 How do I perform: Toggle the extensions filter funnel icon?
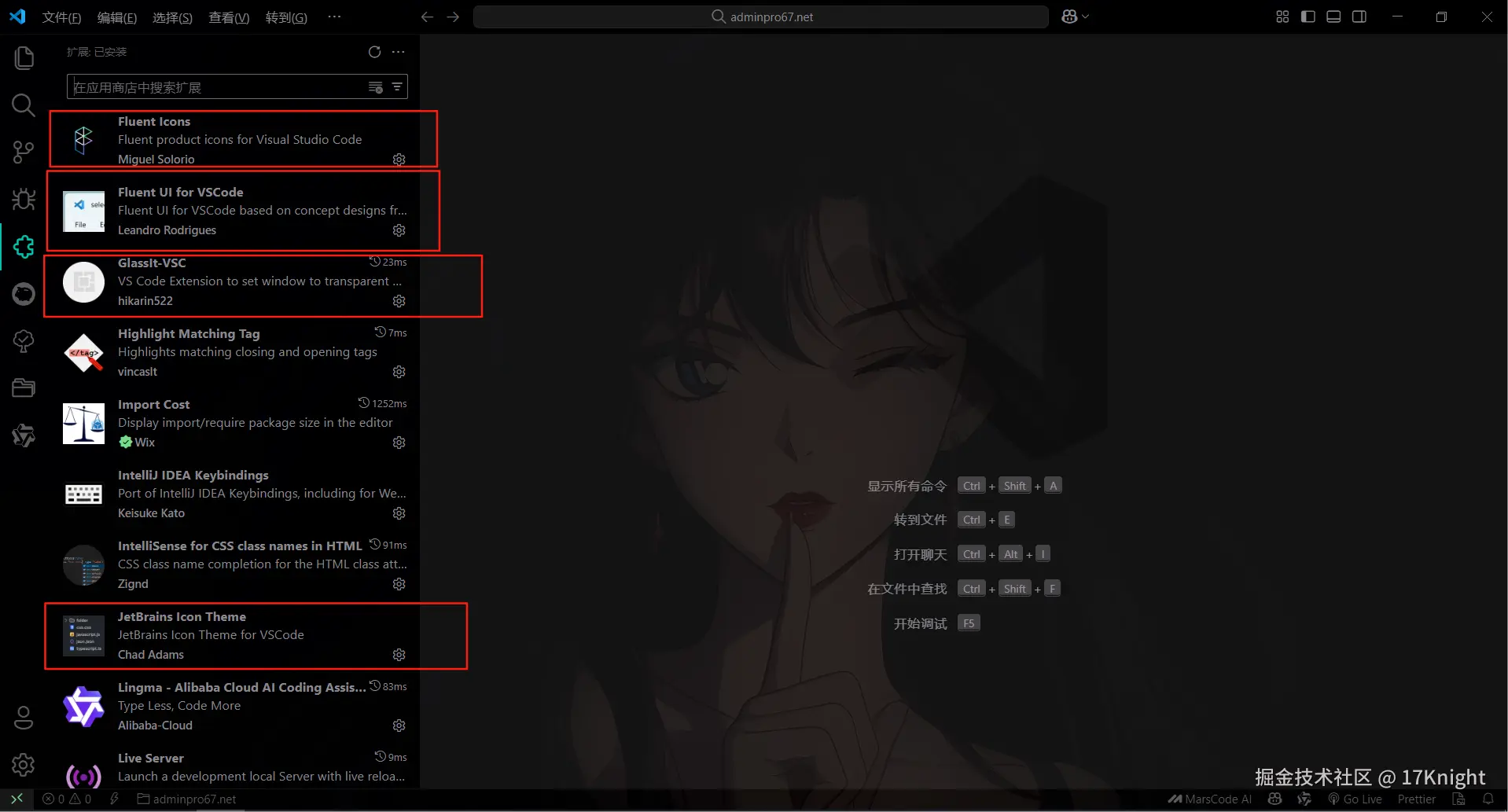coord(396,86)
